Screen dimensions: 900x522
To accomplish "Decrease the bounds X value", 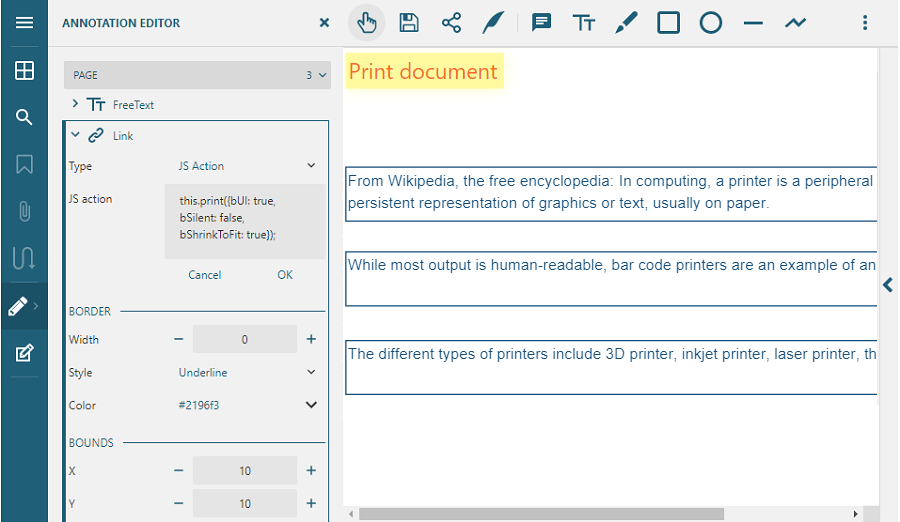I will pos(179,471).
